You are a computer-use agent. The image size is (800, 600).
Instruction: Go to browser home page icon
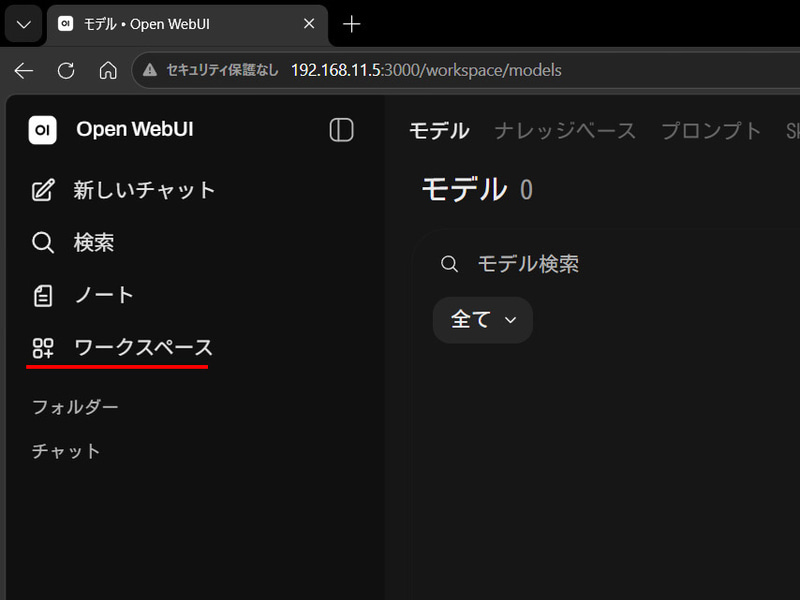(x=108, y=70)
